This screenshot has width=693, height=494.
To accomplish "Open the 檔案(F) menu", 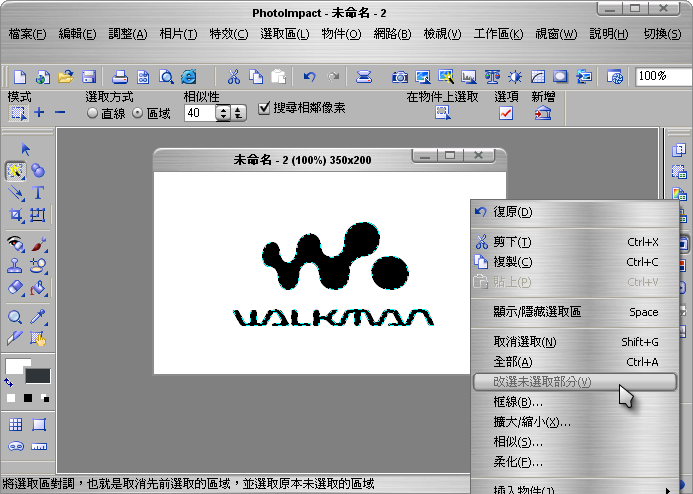I will click(27, 34).
